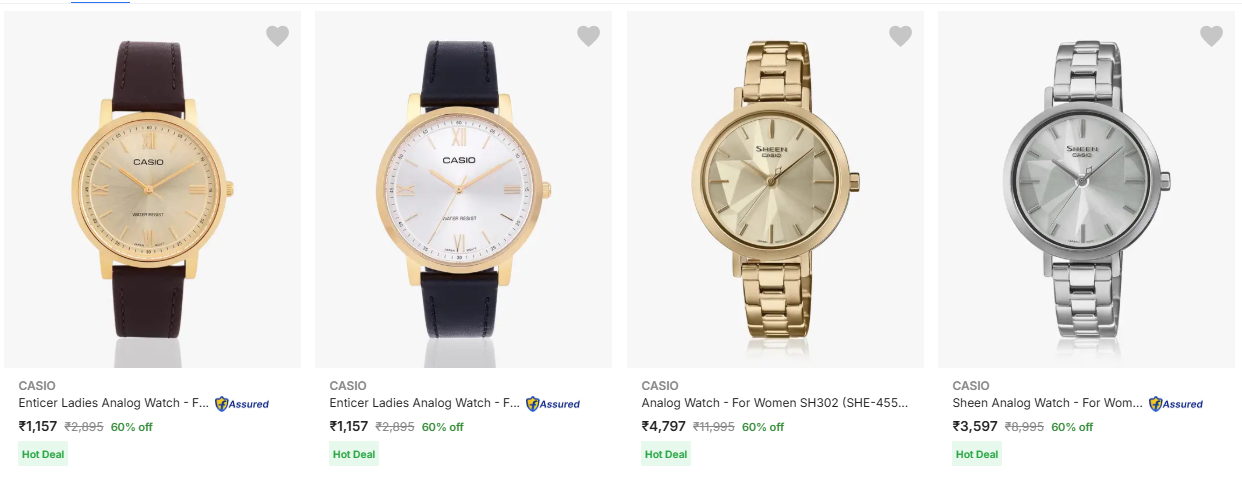The image size is (1242, 477).
Task: Click Hot Deal tag under gold Sheen watch
Action: click(x=666, y=454)
